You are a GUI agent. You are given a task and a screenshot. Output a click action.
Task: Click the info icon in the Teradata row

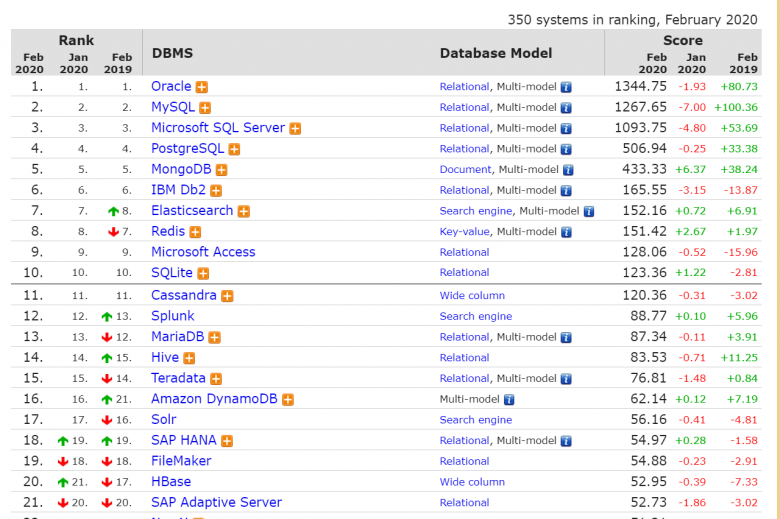pos(566,379)
